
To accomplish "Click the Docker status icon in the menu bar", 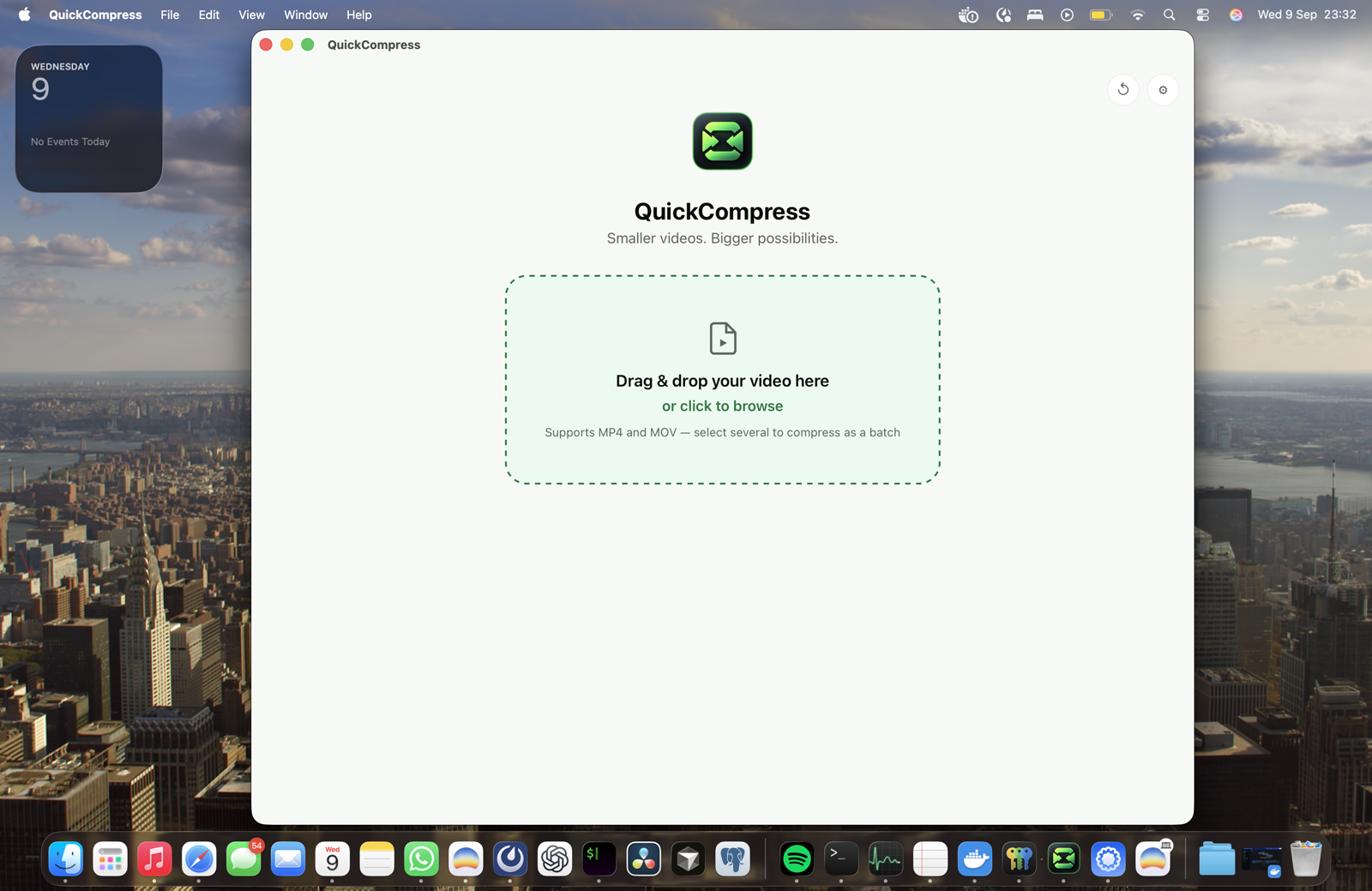I will (968, 15).
